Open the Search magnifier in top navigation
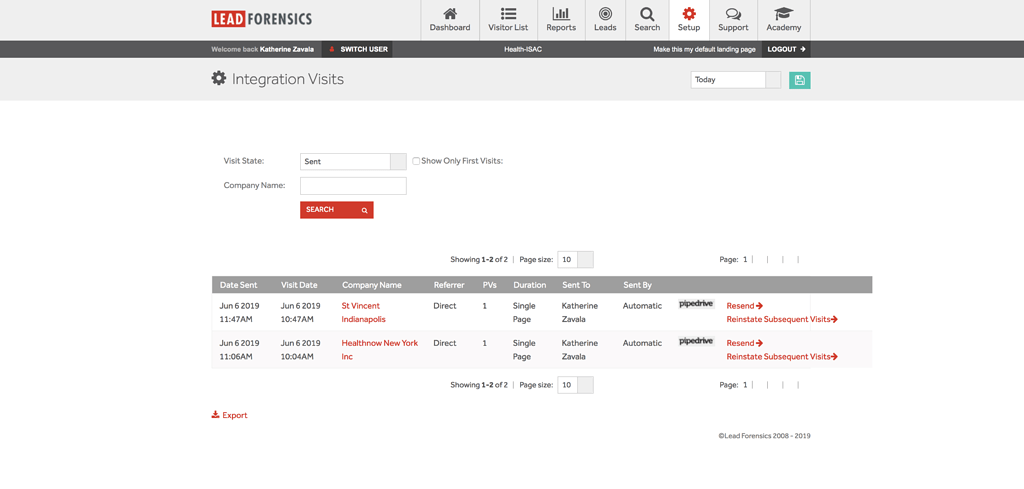Screen dimensions: 1024x489 (x=647, y=14)
